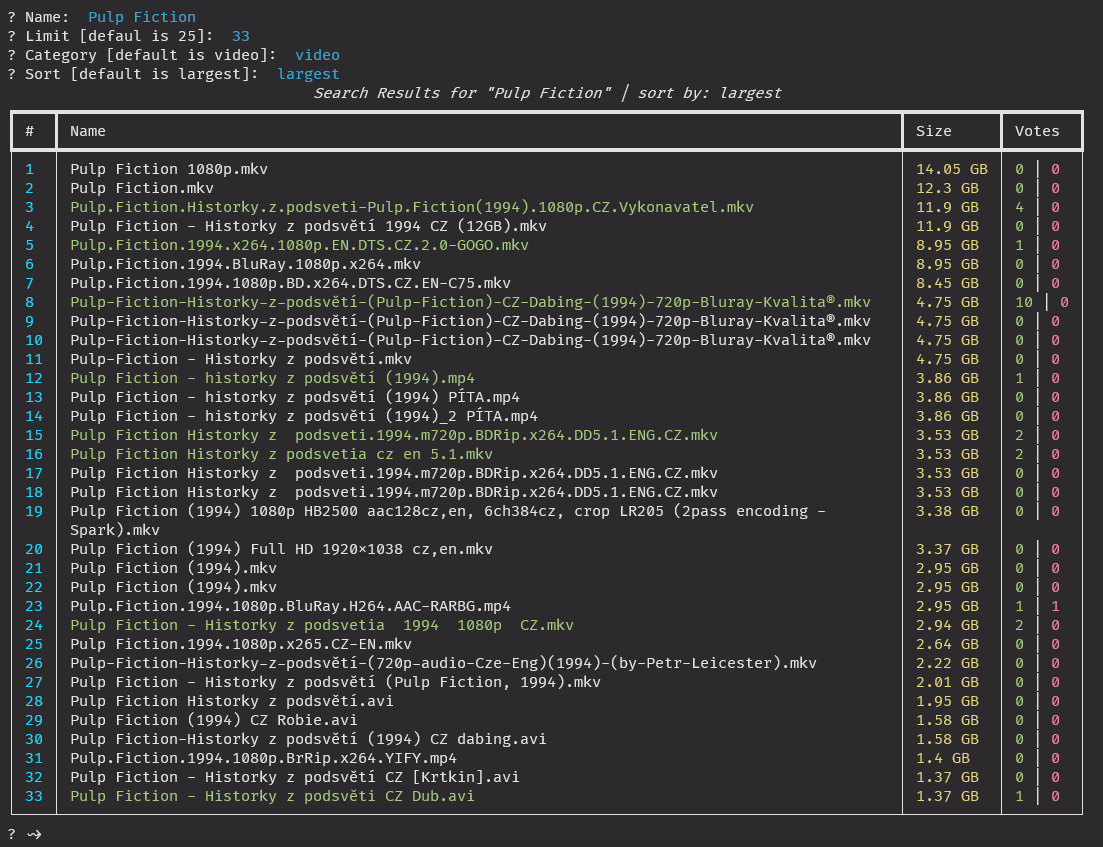Screen dimensions: 1103x847
Task: Click the HB2500 Spark.mkv result
Action: (x=447, y=521)
